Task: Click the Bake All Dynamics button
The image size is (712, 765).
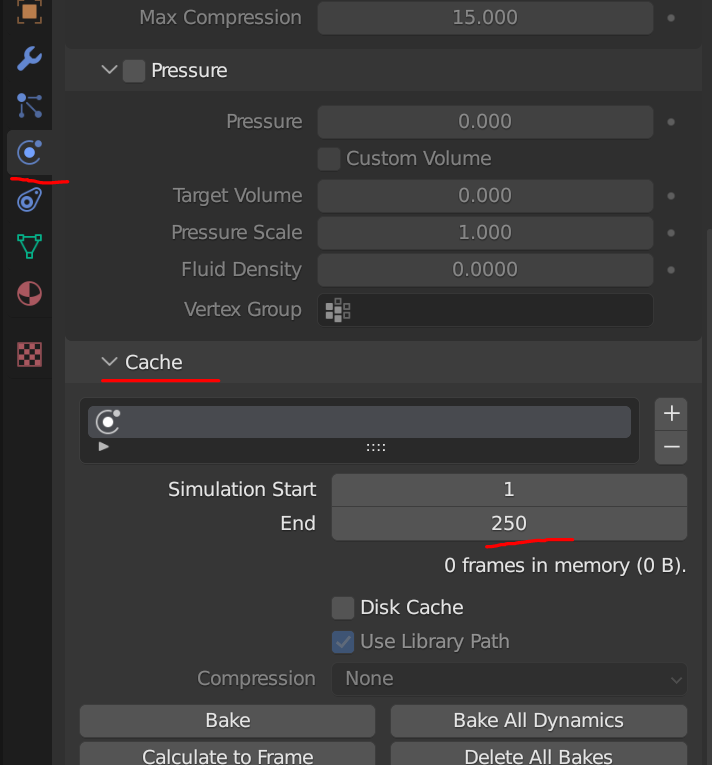Action: (x=538, y=720)
